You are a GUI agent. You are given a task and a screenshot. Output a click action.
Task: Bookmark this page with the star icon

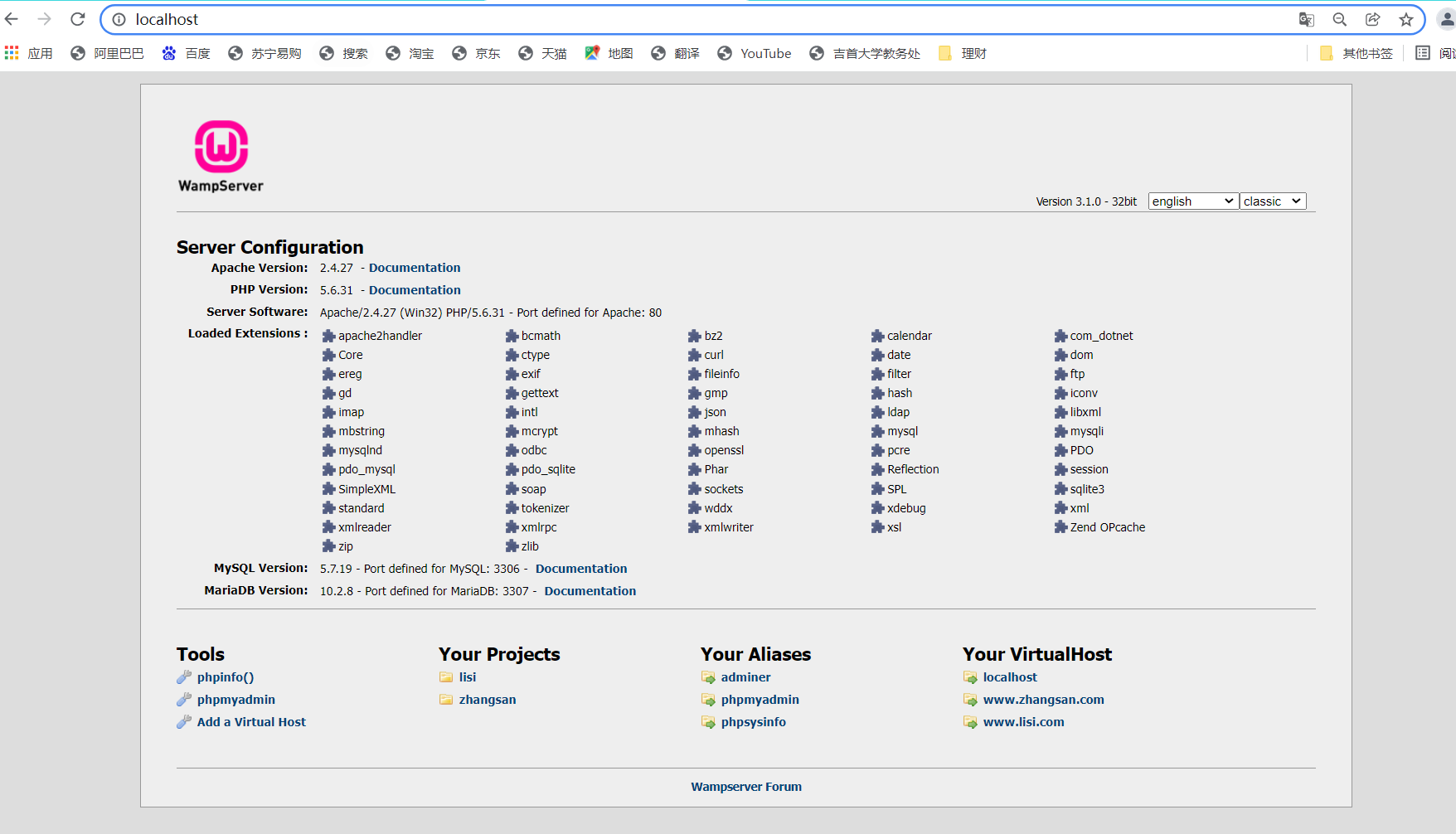[x=1406, y=19]
